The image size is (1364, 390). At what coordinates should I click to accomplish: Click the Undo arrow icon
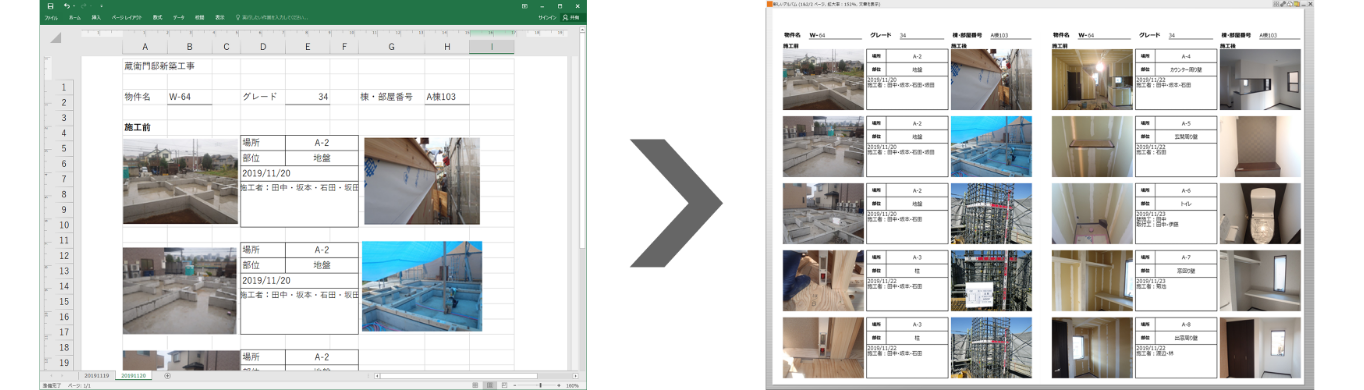(x=66, y=6)
